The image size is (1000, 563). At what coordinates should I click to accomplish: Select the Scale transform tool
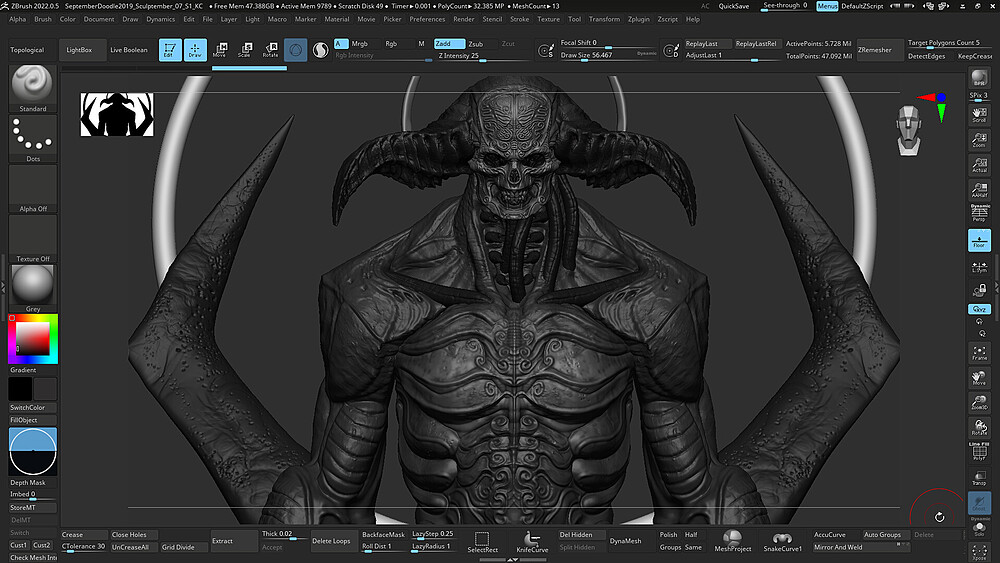coord(245,50)
